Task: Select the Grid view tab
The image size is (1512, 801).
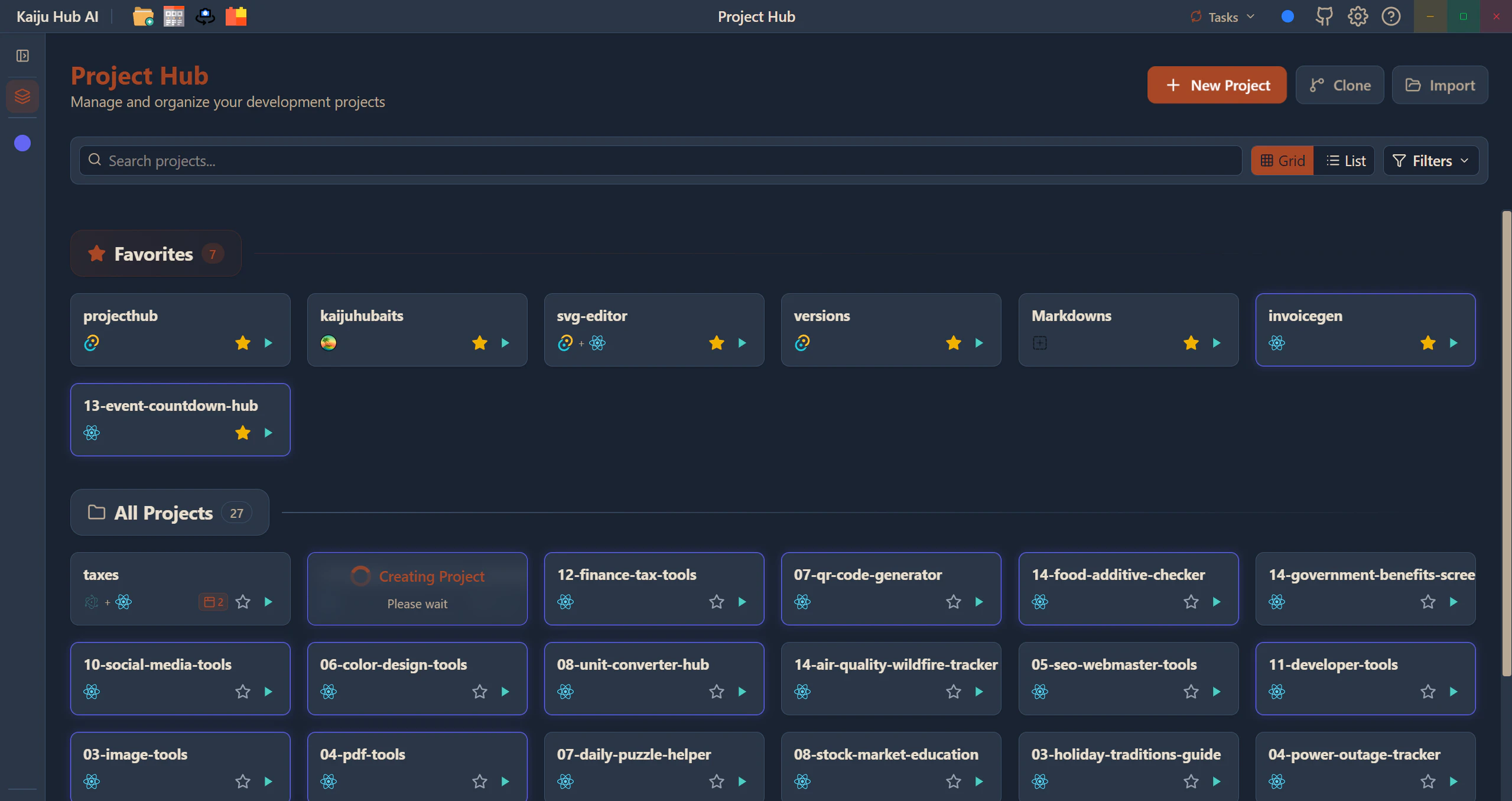Action: pyautogui.click(x=1282, y=161)
